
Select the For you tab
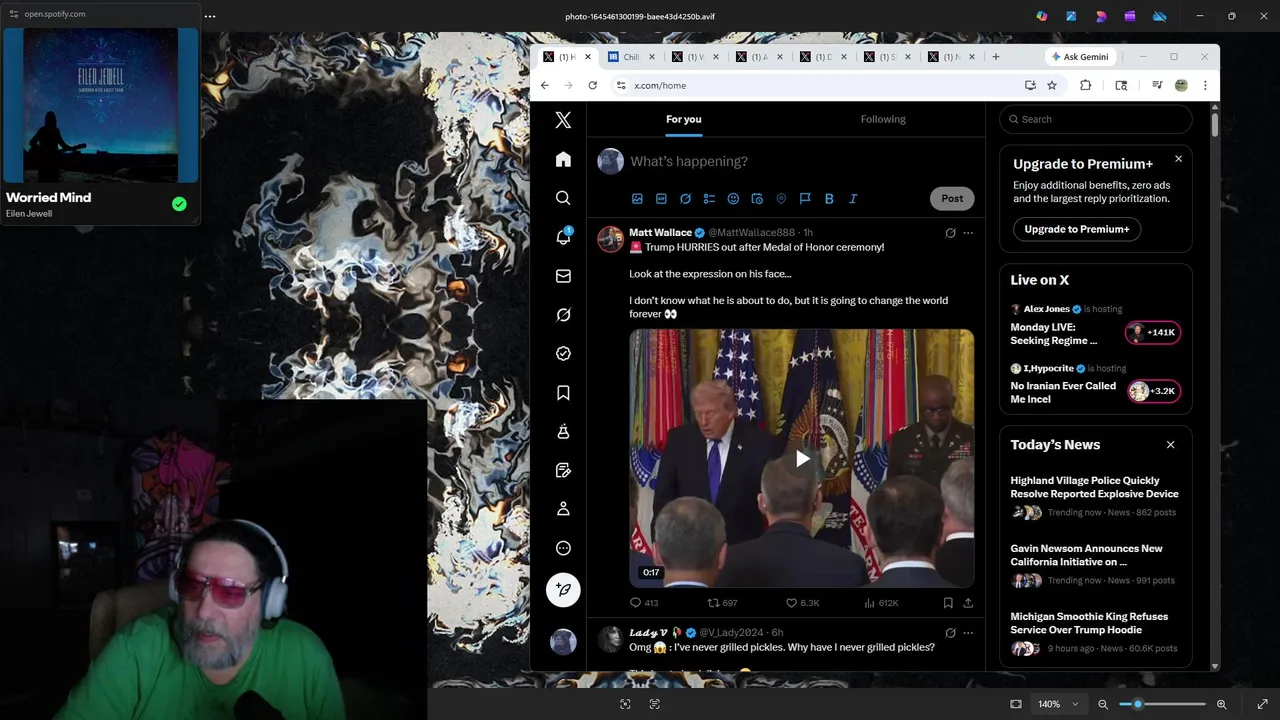[x=684, y=119]
